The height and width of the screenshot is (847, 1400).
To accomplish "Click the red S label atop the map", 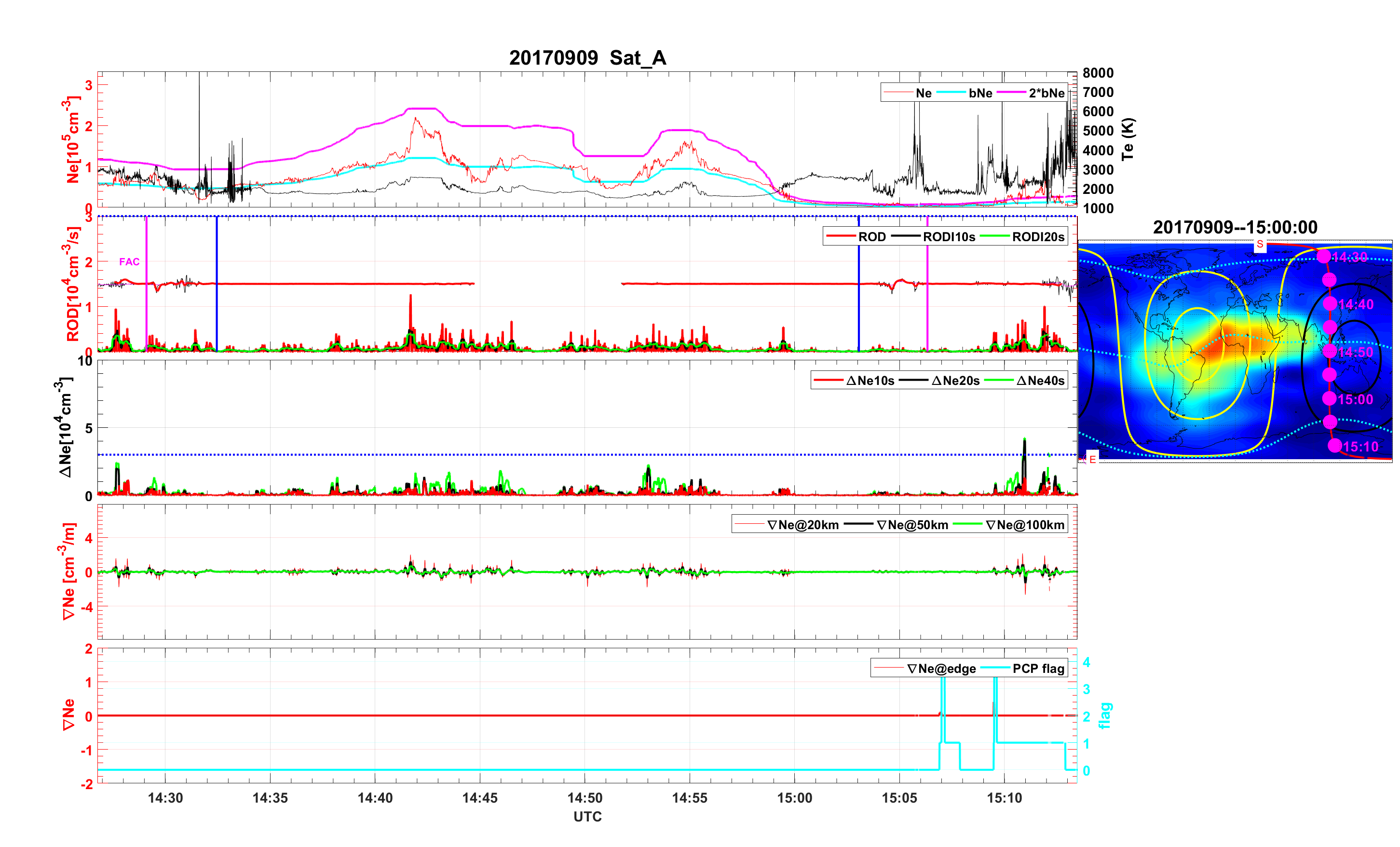I will (x=1260, y=245).
